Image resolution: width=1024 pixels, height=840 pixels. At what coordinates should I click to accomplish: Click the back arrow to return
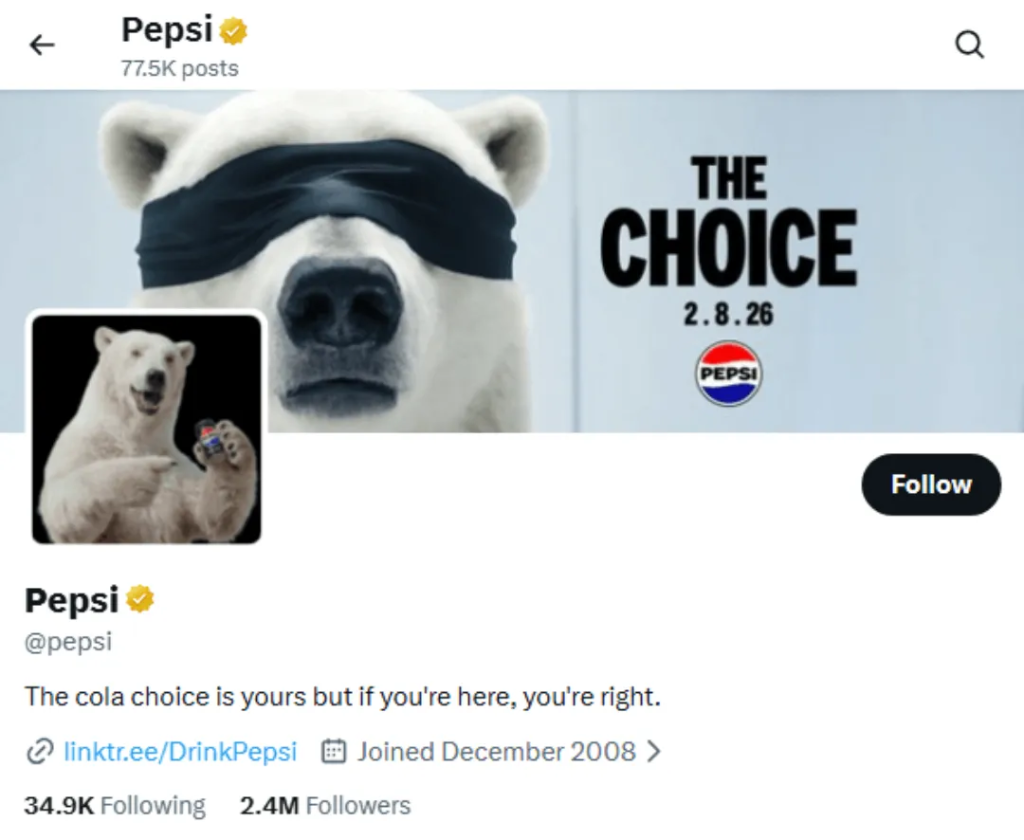(41, 44)
